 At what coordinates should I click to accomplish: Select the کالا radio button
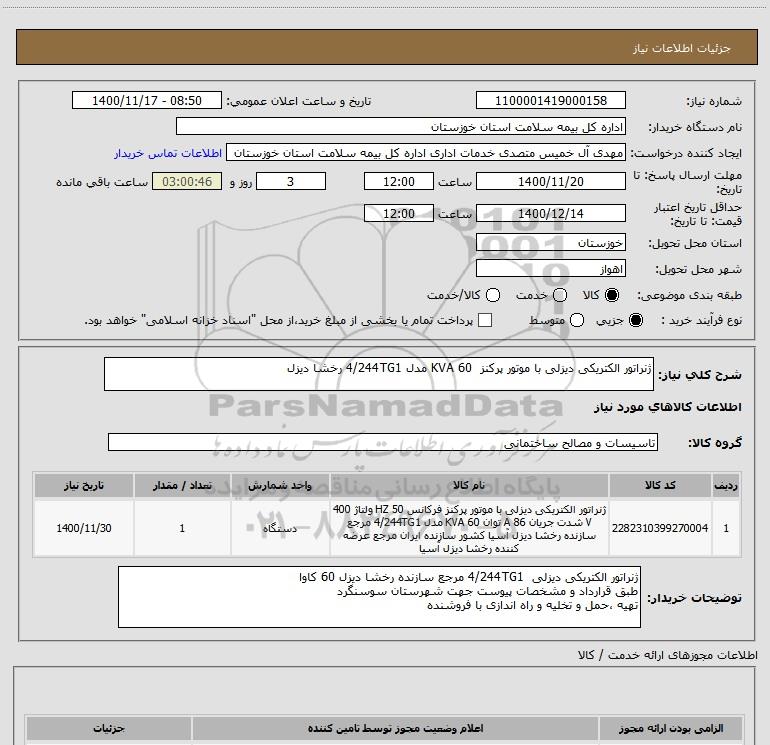click(x=612, y=295)
